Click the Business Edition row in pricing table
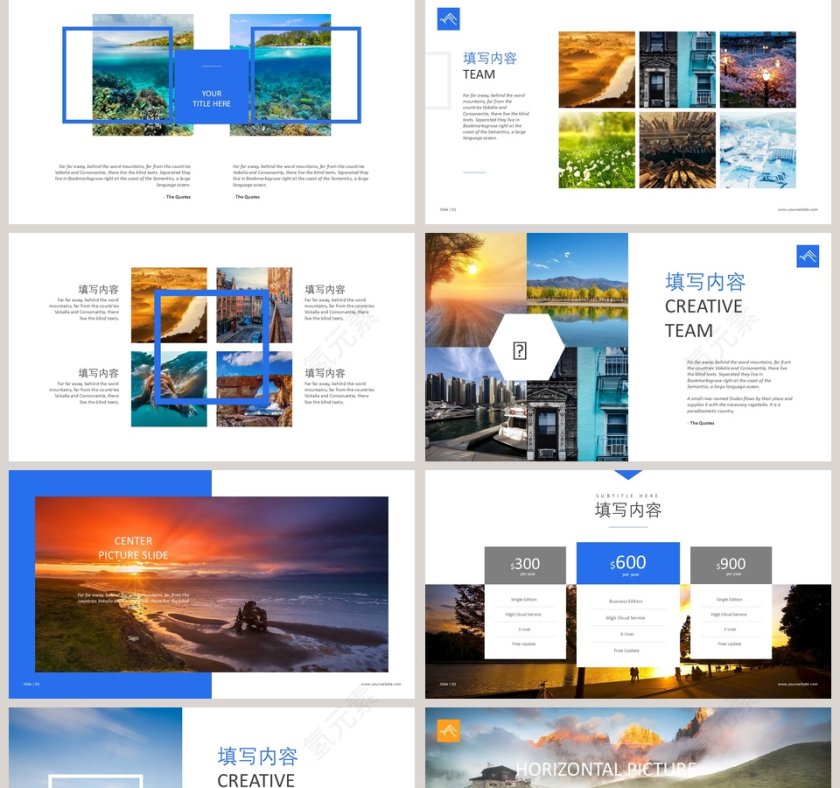 pos(627,601)
